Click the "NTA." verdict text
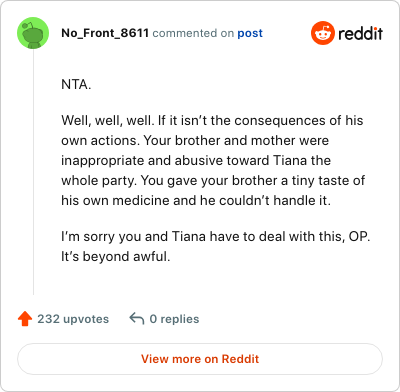The image size is (400, 392). pyautogui.click(x=76, y=85)
